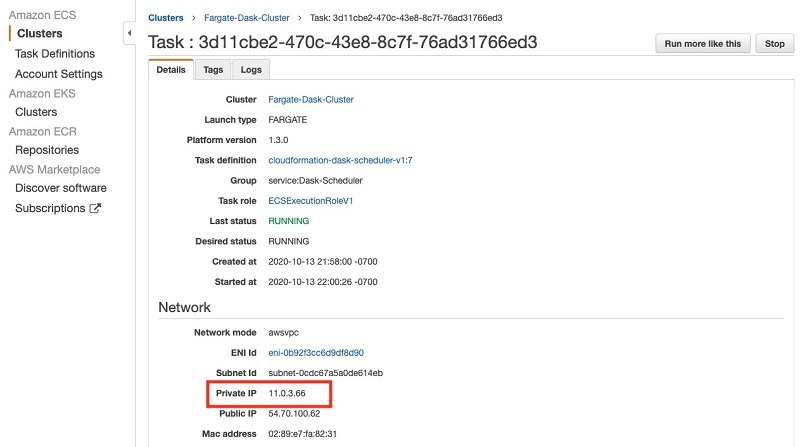
Task: Open task role ECSExecutionRoleV1 link
Action: (311, 201)
